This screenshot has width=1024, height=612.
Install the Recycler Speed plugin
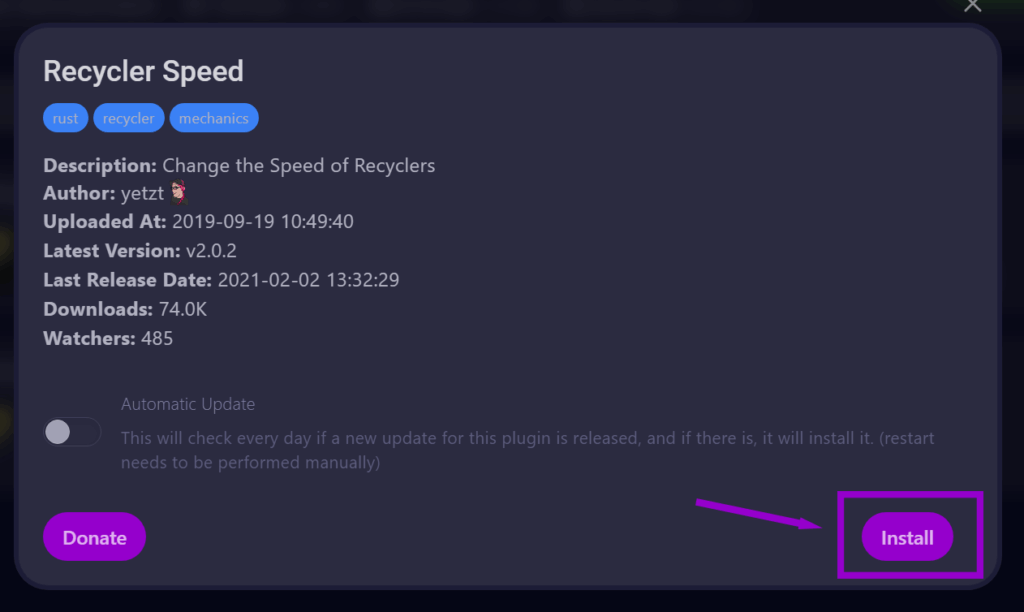tap(907, 538)
